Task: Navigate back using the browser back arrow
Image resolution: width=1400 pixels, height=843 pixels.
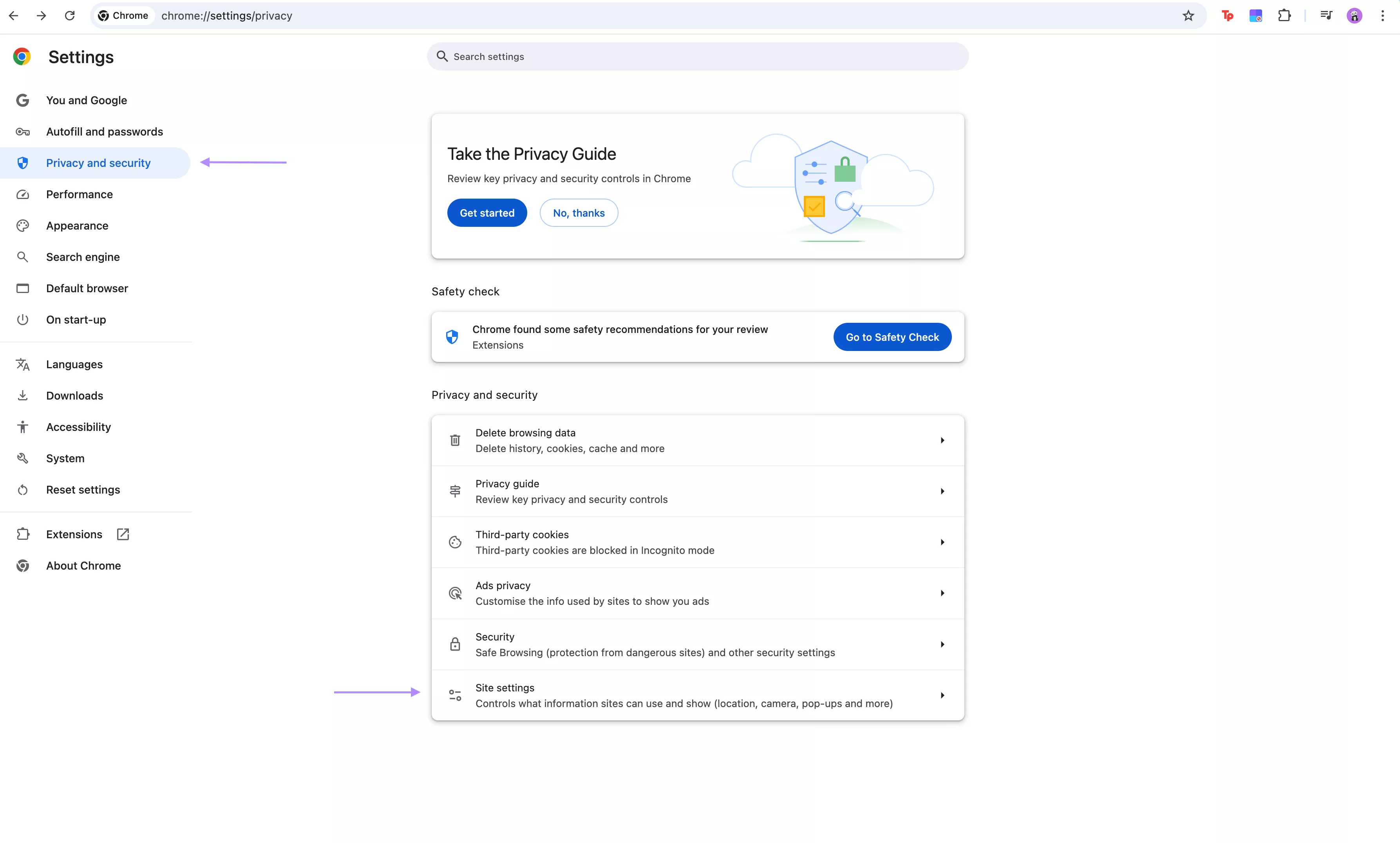Action: 13,15
